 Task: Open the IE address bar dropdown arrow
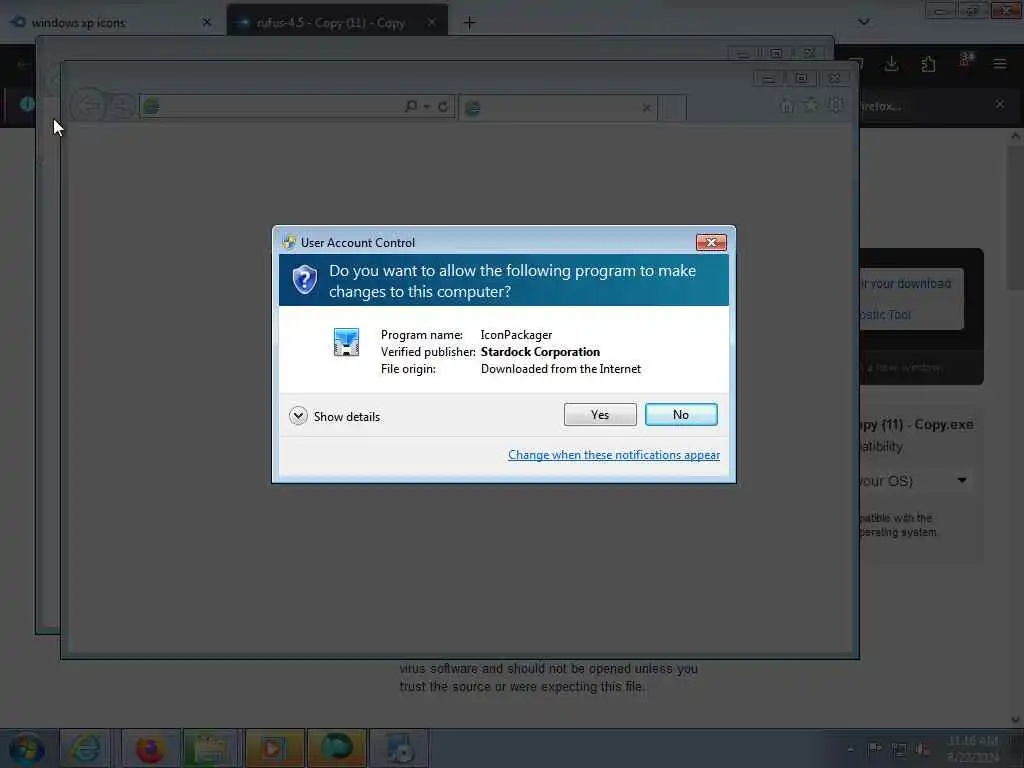click(x=426, y=106)
